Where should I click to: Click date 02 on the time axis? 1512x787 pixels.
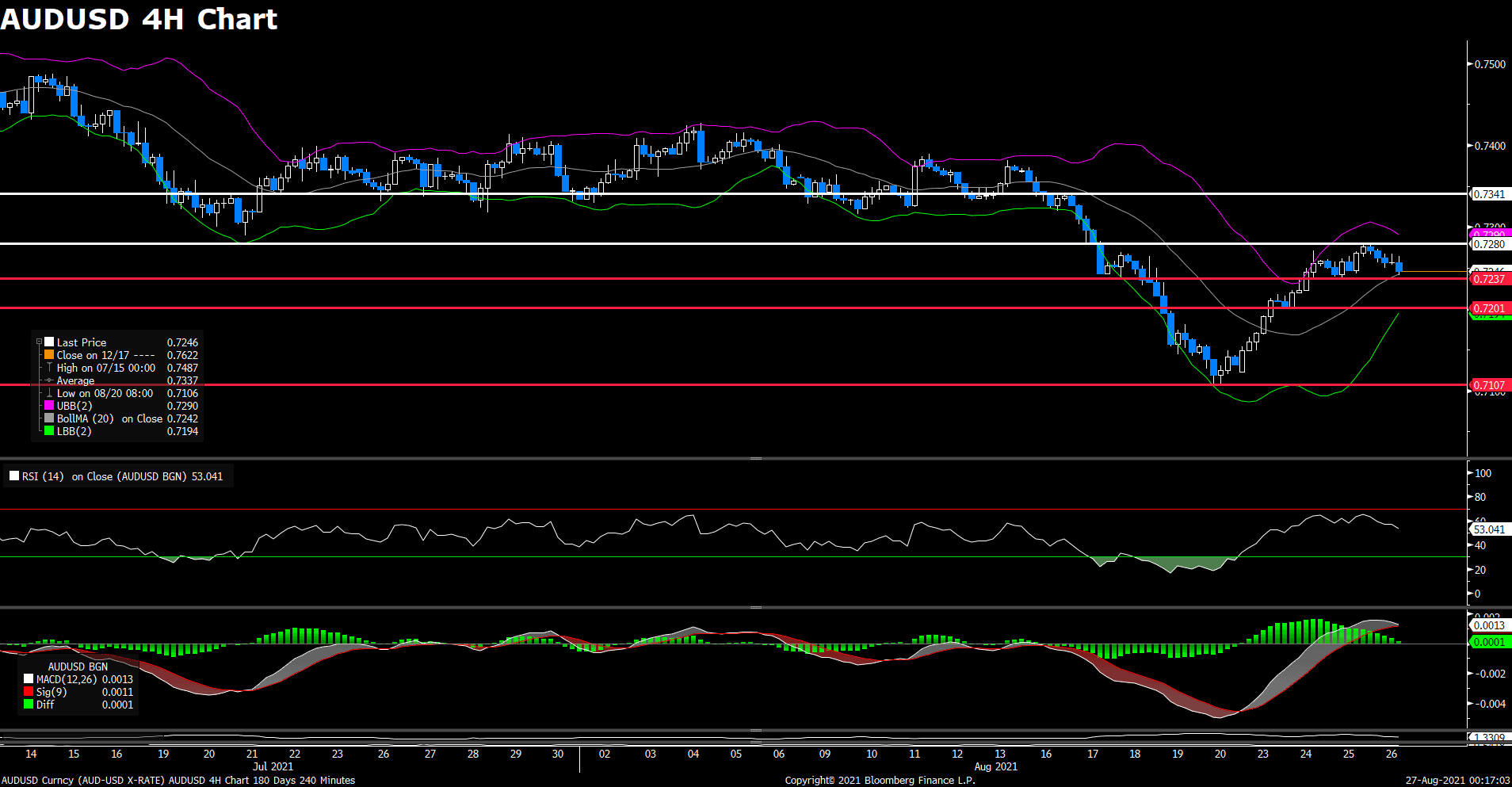(605, 754)
